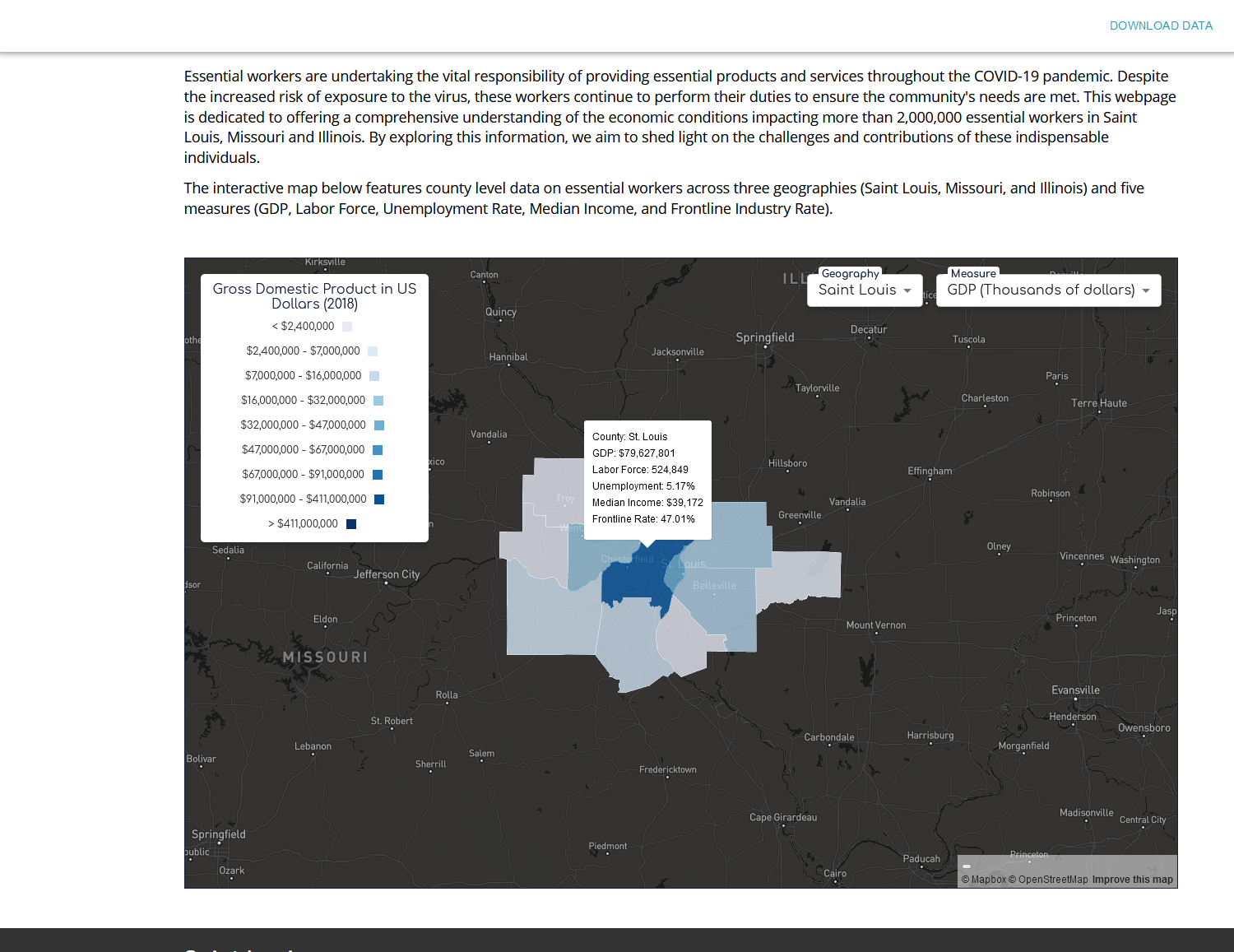Open the OpenStreetMap attribution link
This screenshot has width=1234, height=952.
1049,880
